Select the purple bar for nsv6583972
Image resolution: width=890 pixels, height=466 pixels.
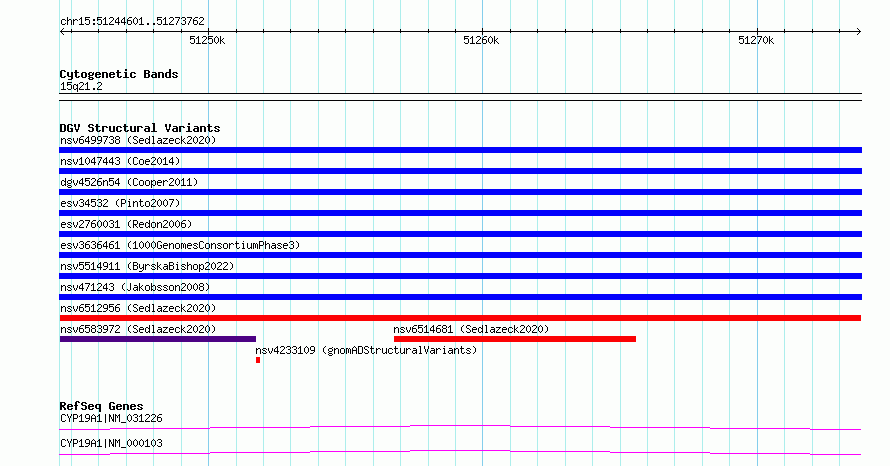158,339
